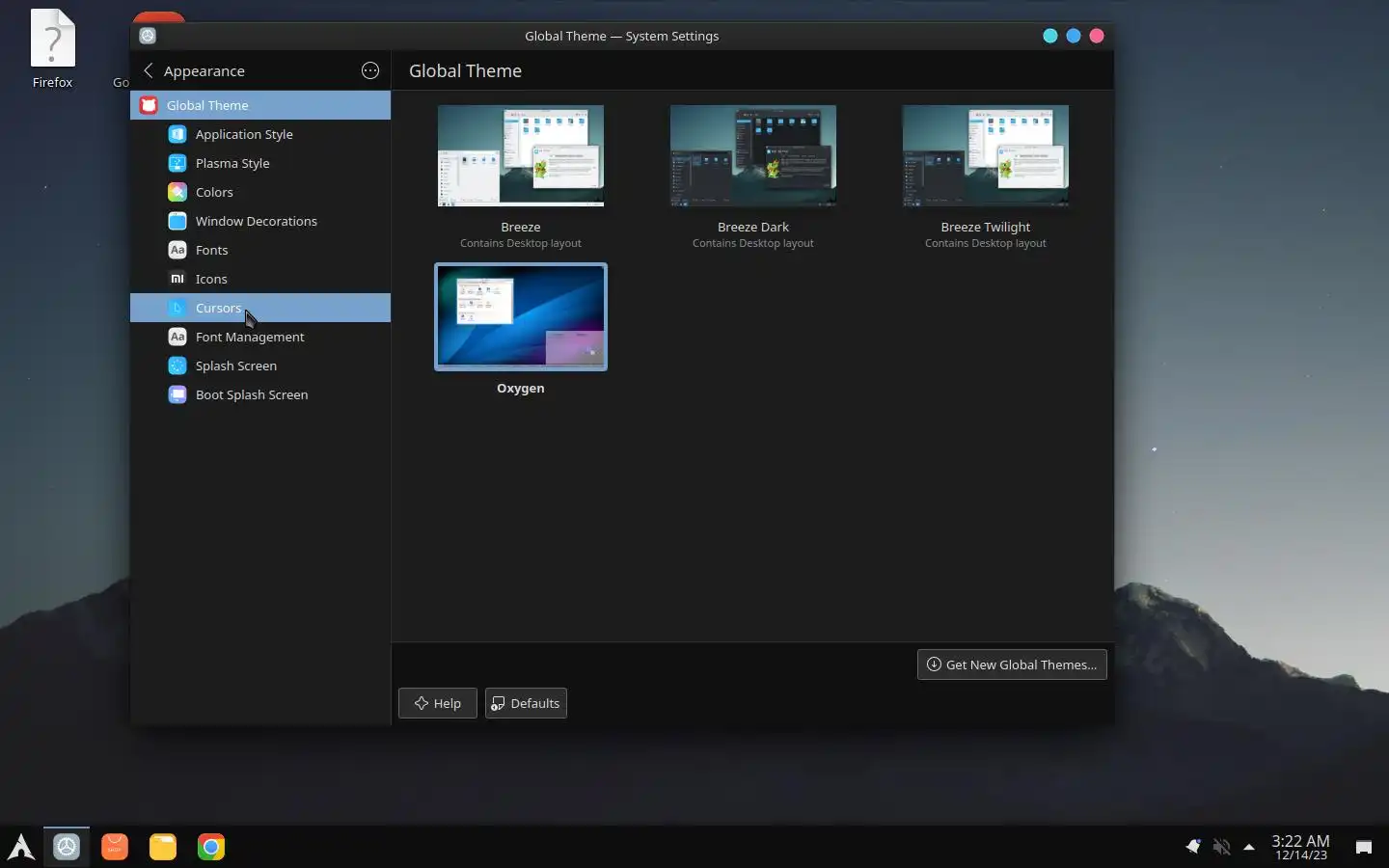Click the show desktop tray icon
Viewport: 1389px width, 868px height.
tap(1364, 847)
